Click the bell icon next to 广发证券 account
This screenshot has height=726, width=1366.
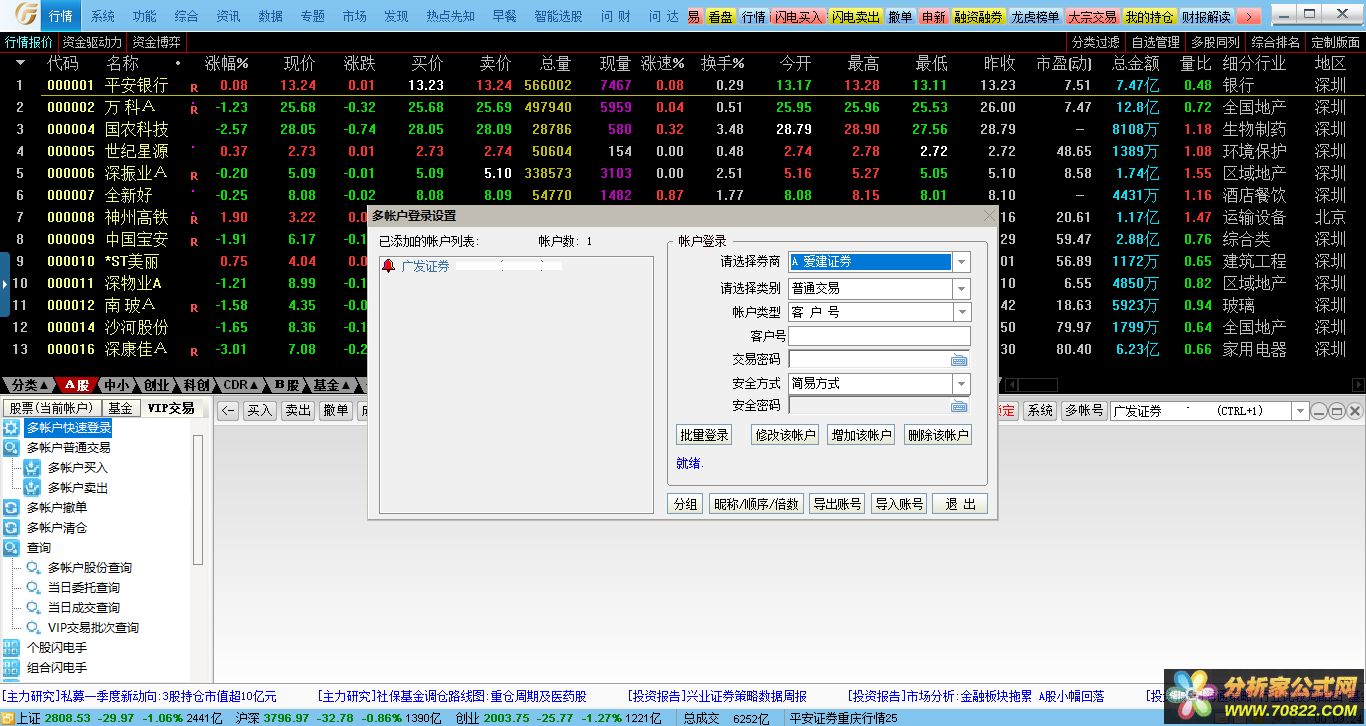389,266
